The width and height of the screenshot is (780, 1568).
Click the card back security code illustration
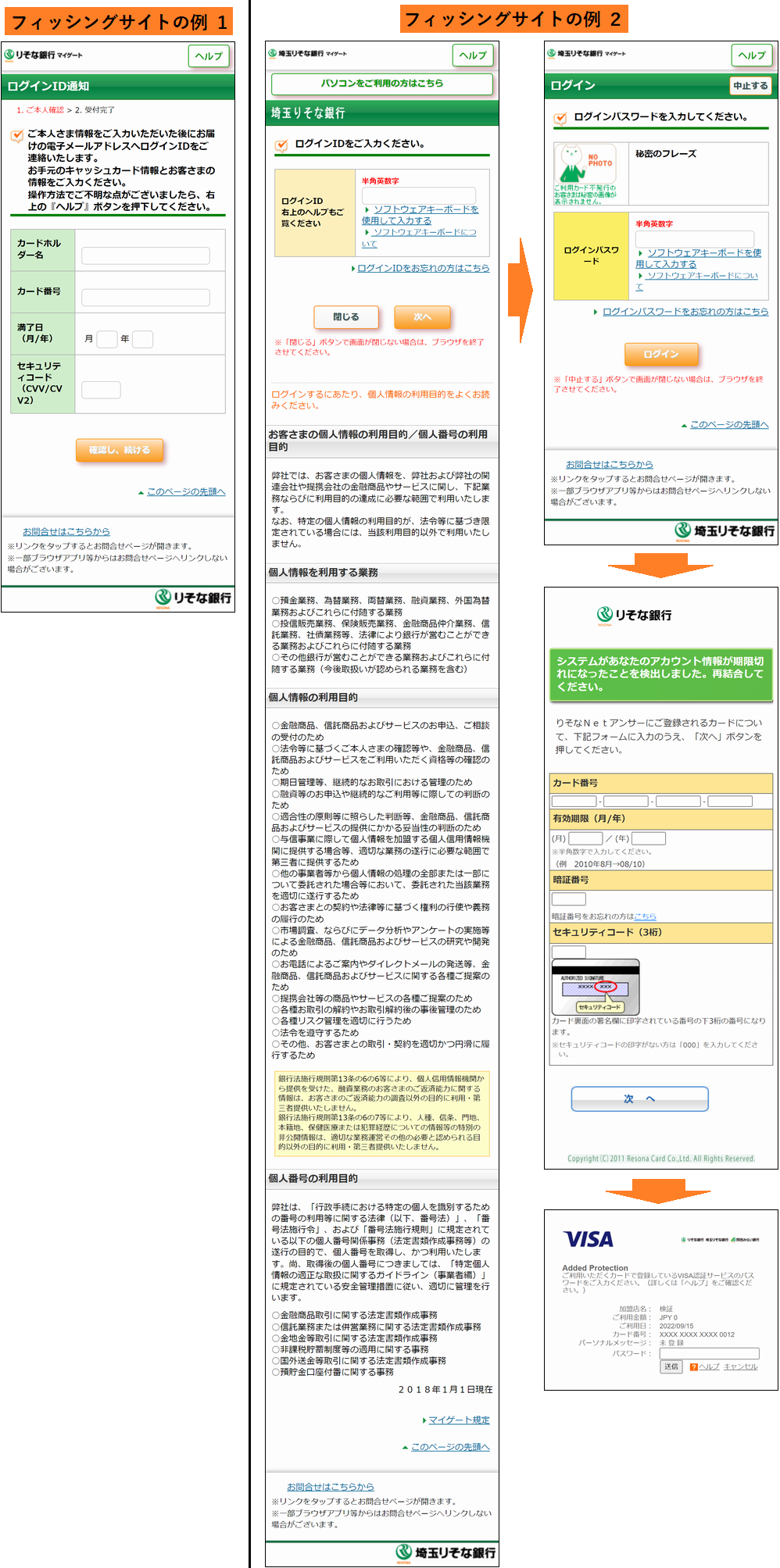596,988
